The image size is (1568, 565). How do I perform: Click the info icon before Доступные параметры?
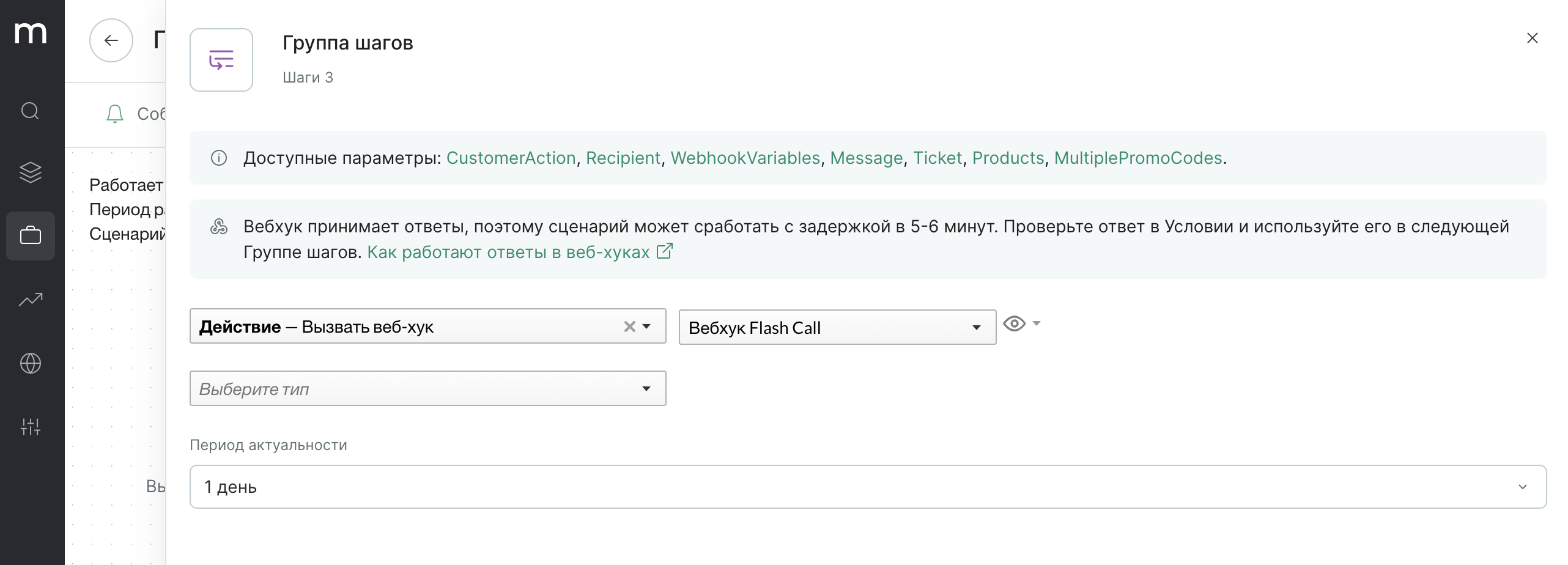(219, 158)
